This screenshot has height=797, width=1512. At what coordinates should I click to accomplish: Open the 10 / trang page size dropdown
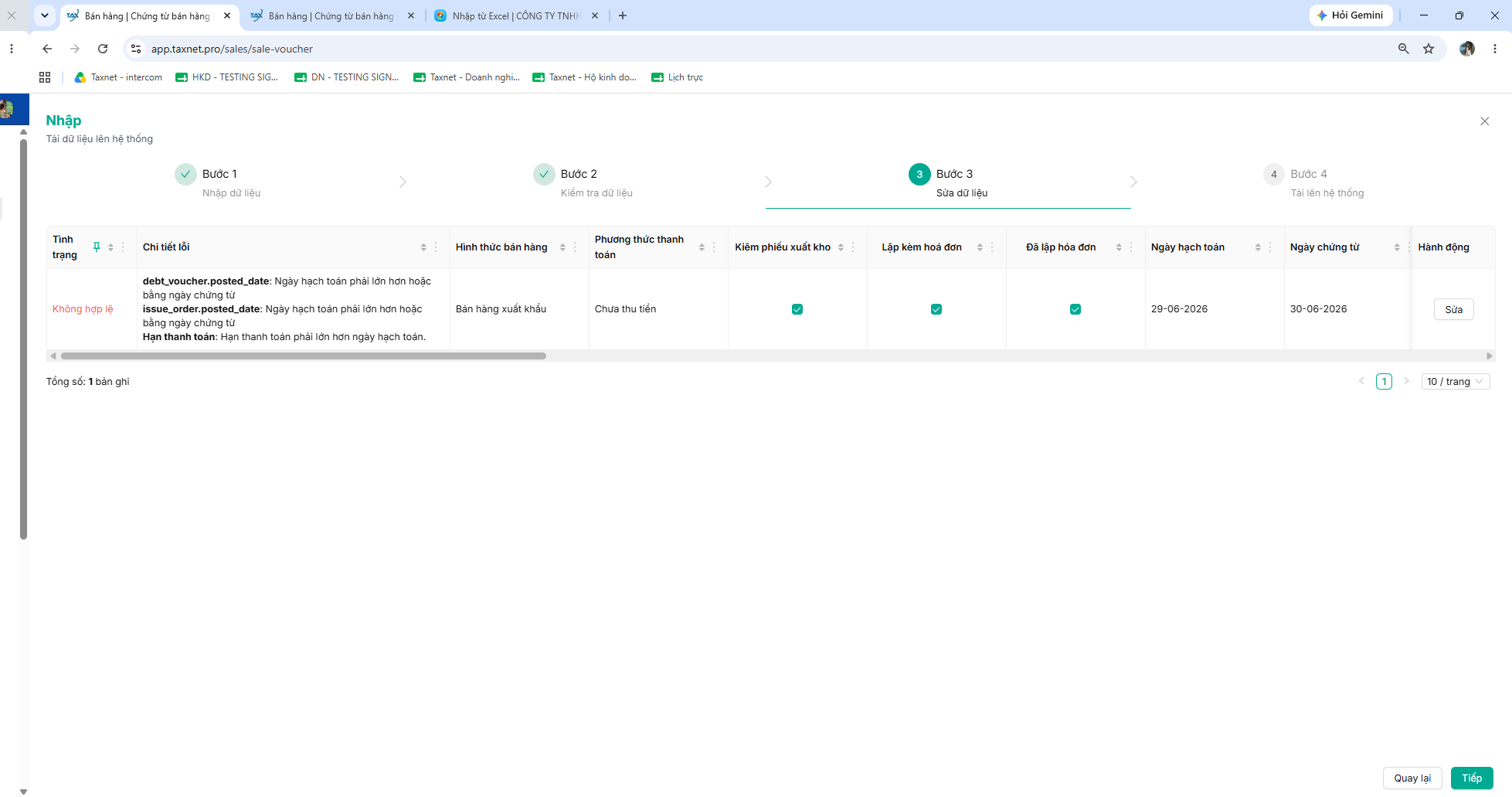click(x=1456, y=381)
